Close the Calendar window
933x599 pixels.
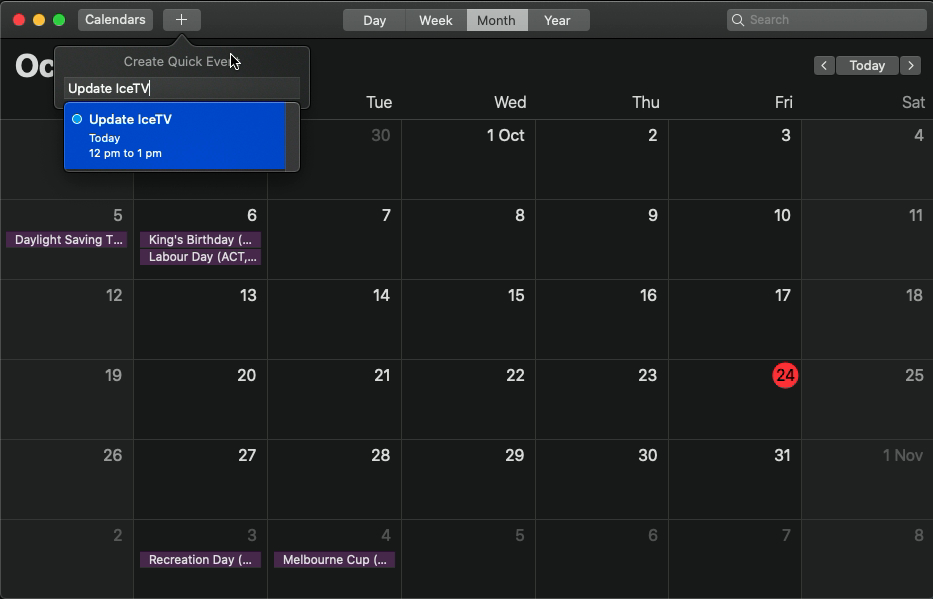coord(19,20)
